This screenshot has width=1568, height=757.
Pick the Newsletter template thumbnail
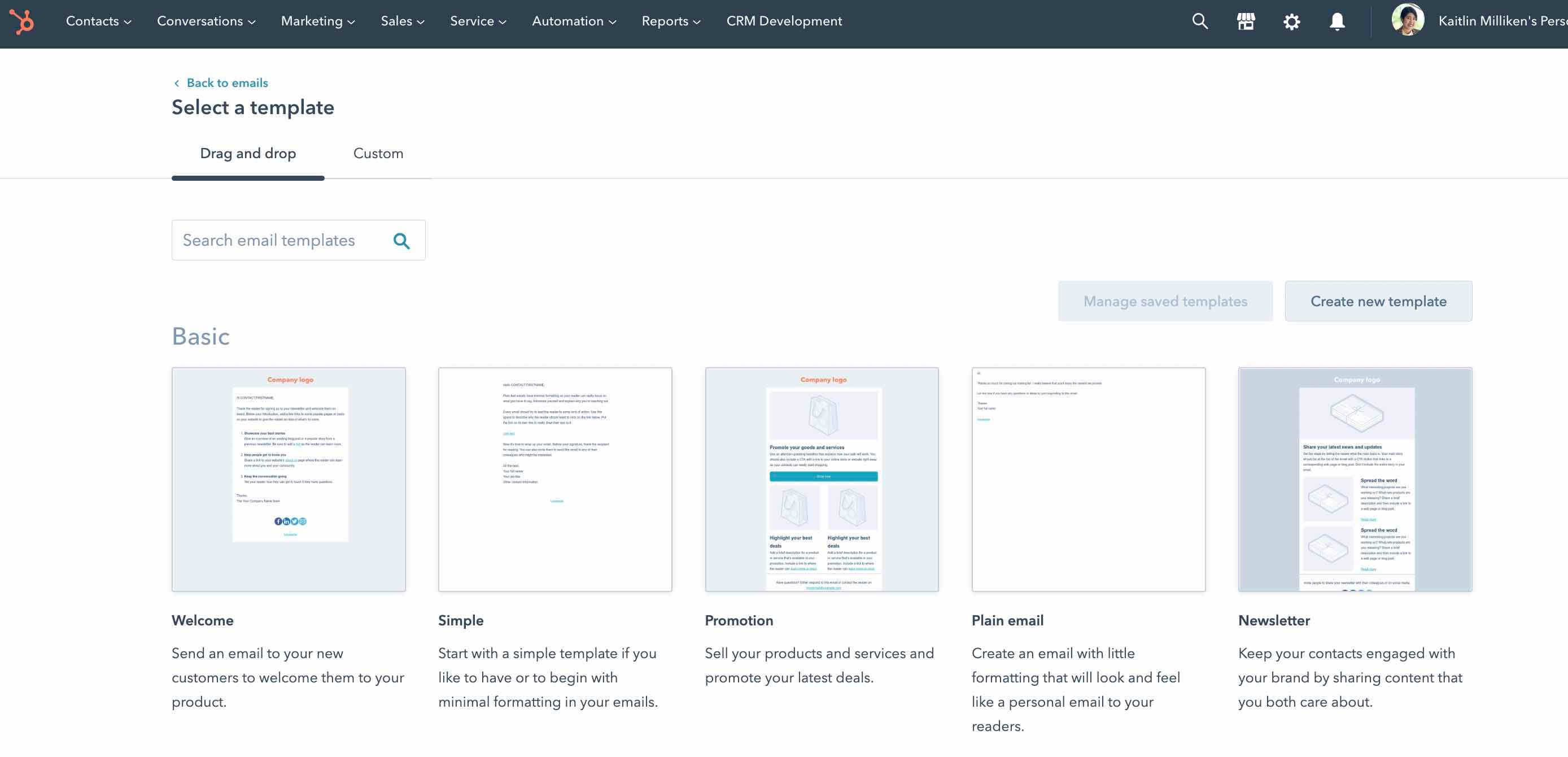(1355, 479)
